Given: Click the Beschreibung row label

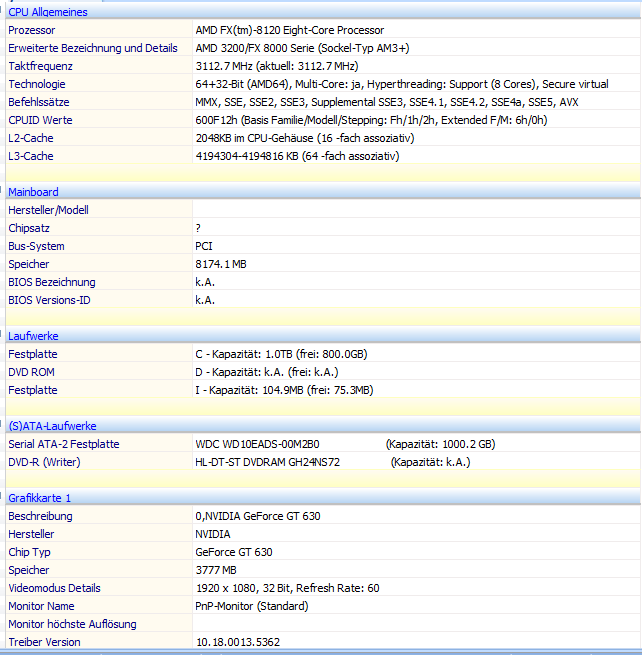Looking at the screenshot, I should tap(40, 516).
